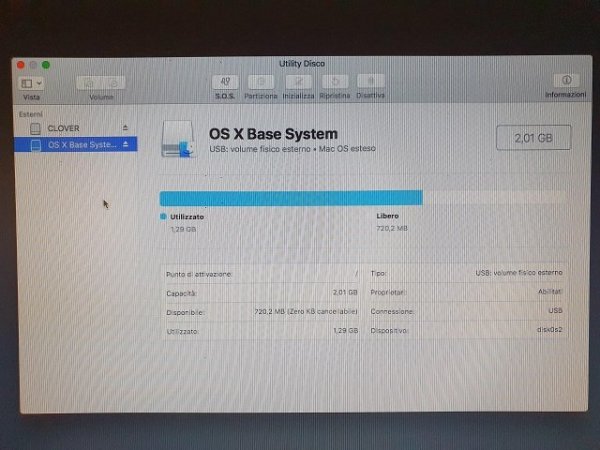Open the Informazioni info panel

tap(566, 80)
